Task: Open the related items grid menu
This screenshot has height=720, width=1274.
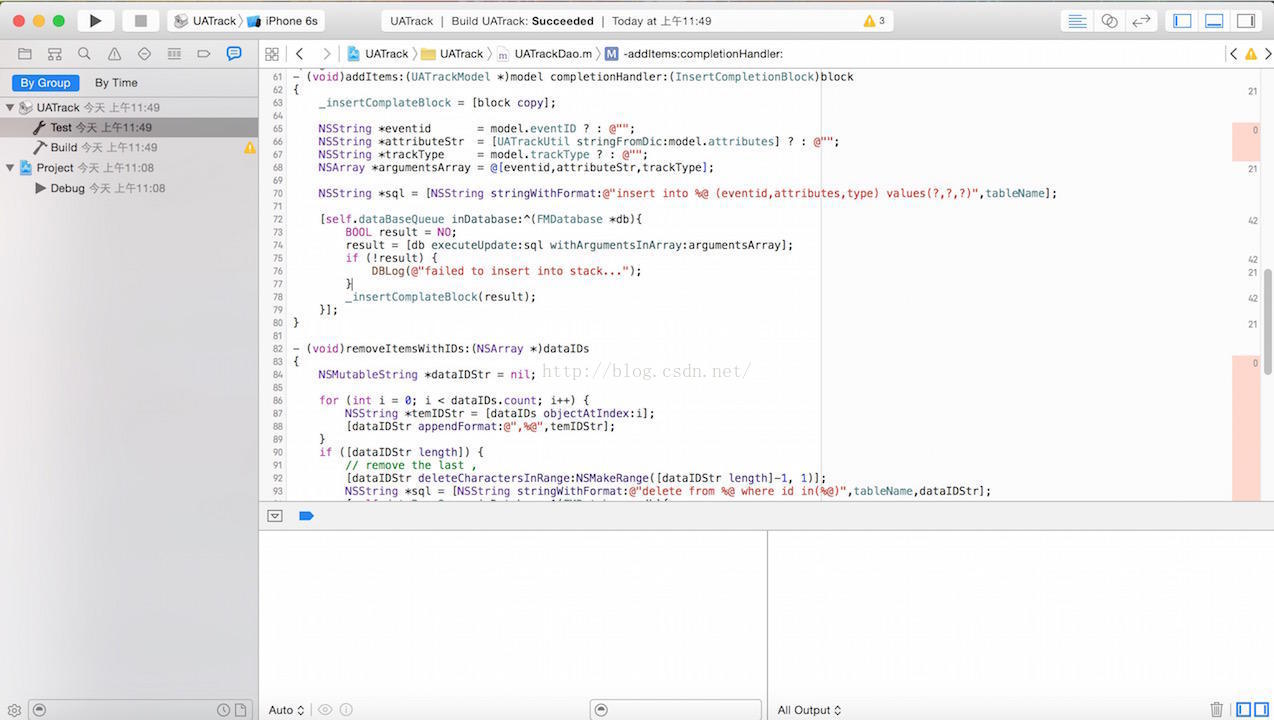Action: pyautogui.click(x=272, y=54)
